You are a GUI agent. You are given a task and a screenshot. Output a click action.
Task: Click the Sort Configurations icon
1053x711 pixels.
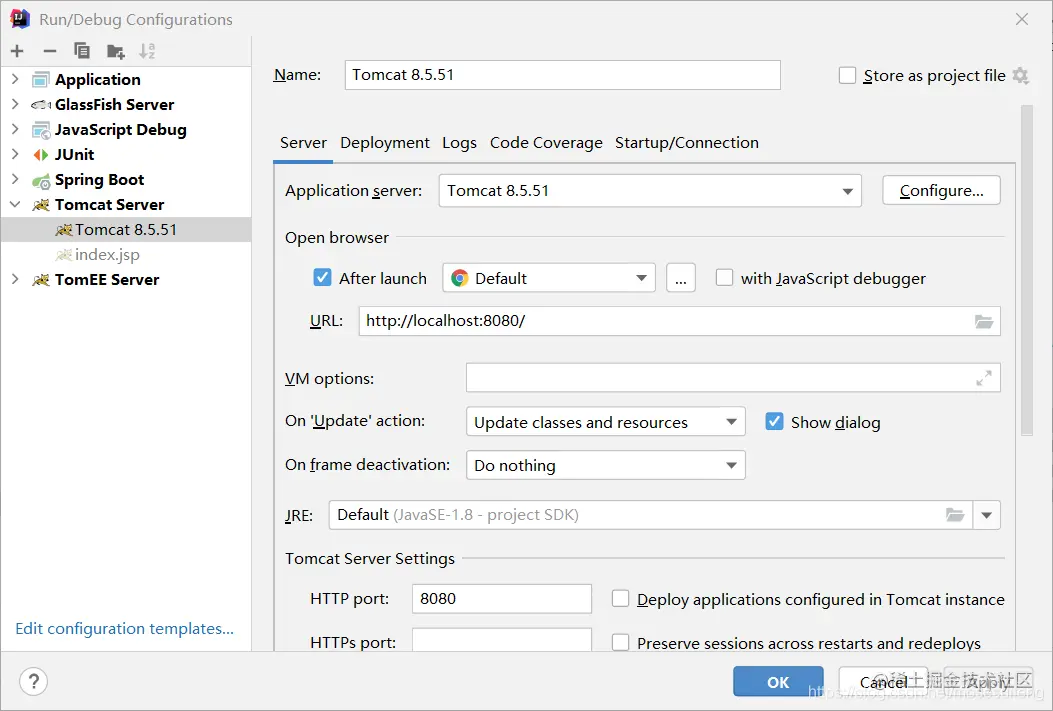click(x=147, y=51)
